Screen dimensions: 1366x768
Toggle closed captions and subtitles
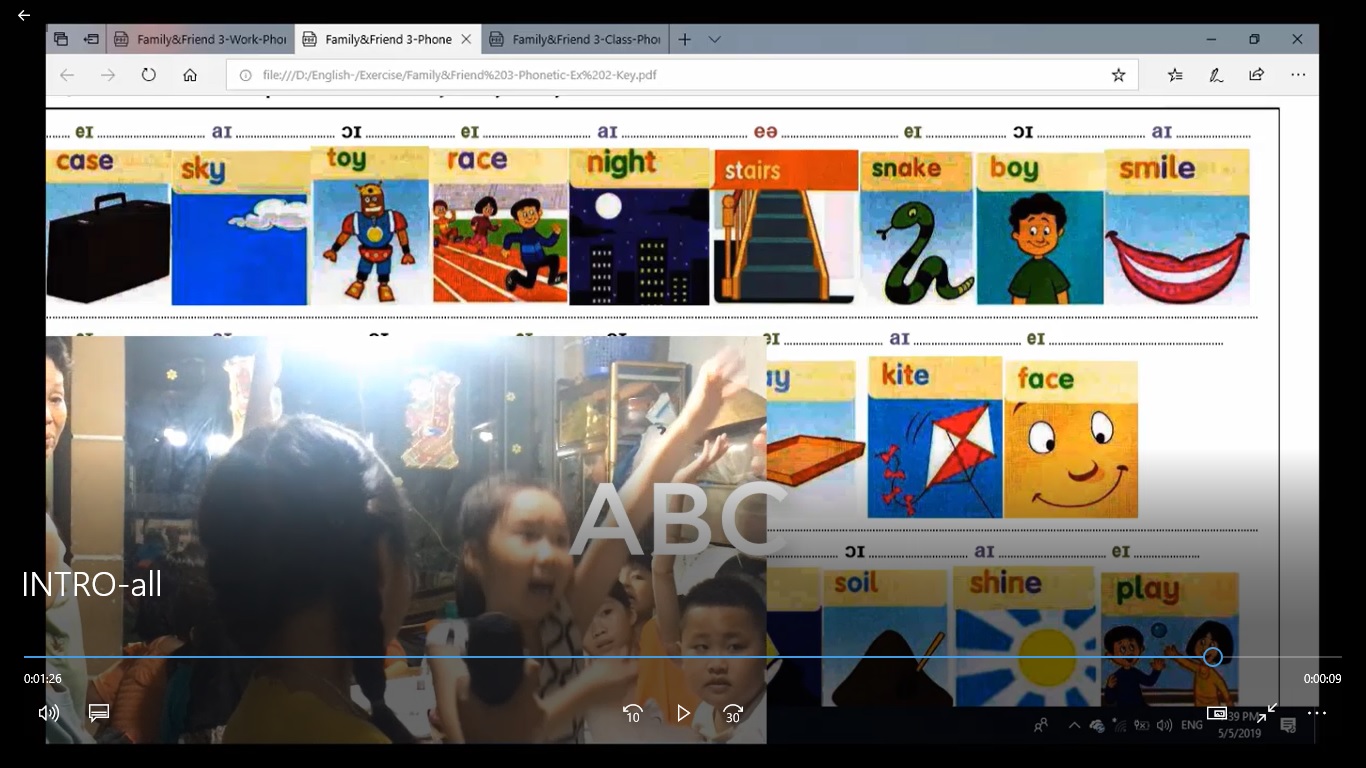98,713
